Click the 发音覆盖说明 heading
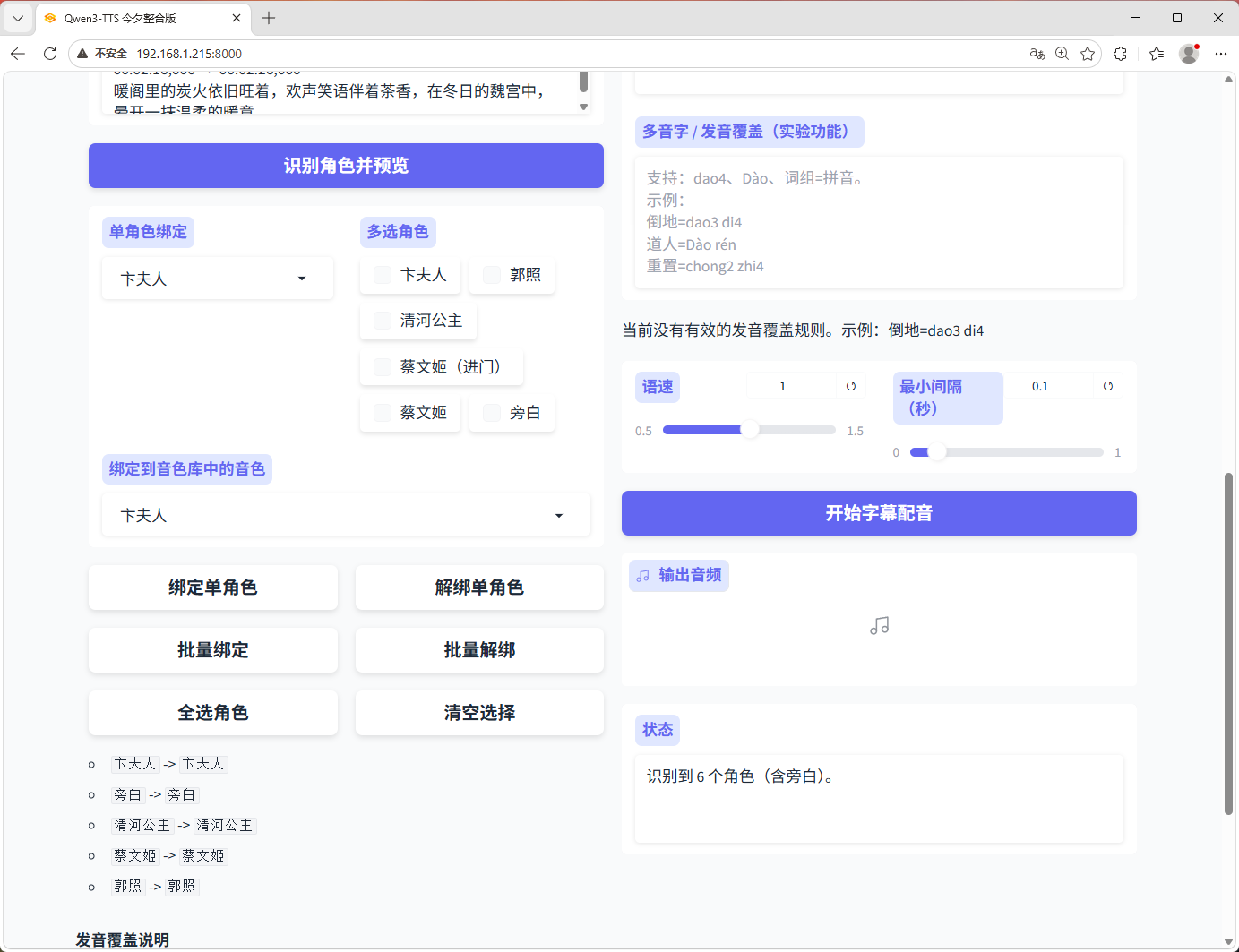 tap(123, 939)
